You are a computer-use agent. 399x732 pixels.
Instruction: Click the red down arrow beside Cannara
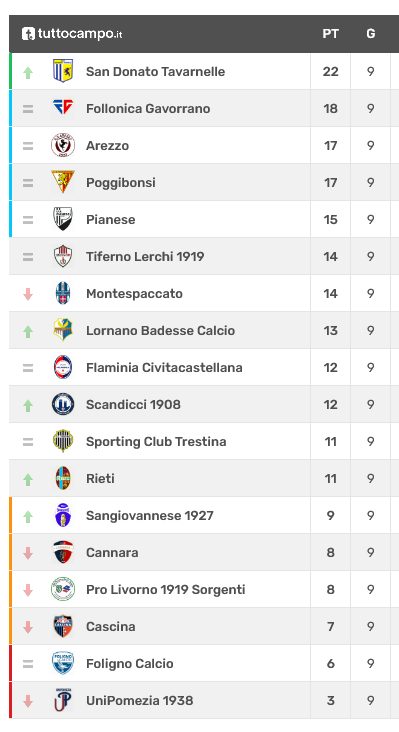[28, 553]
